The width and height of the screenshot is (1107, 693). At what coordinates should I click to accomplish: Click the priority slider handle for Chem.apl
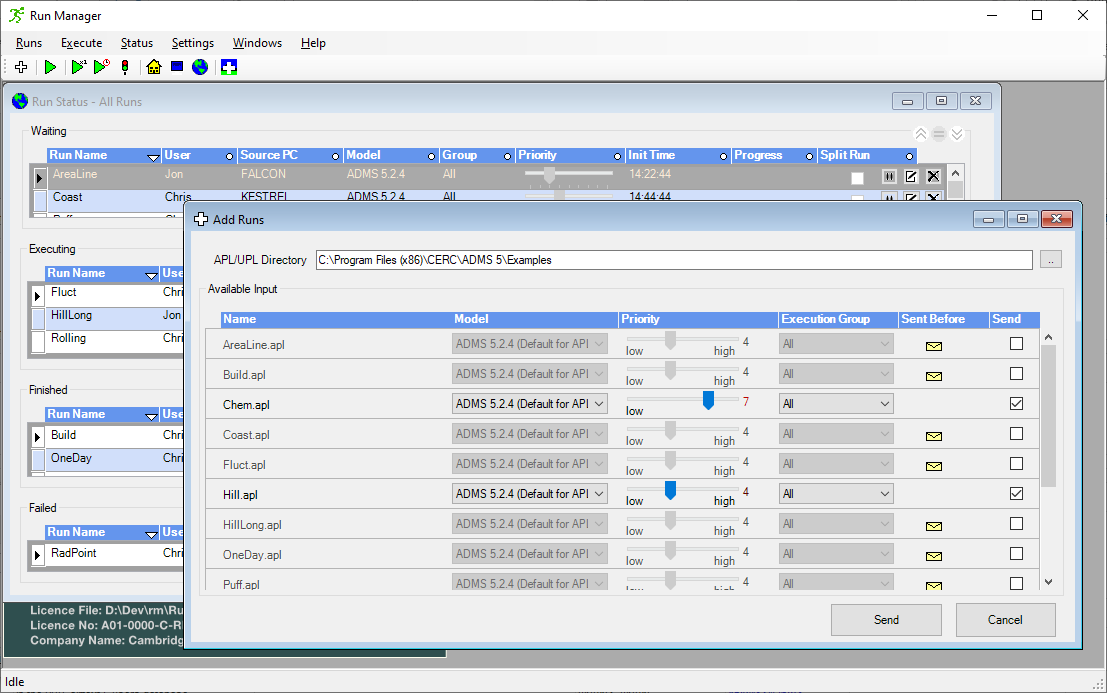tap(708, 400)
